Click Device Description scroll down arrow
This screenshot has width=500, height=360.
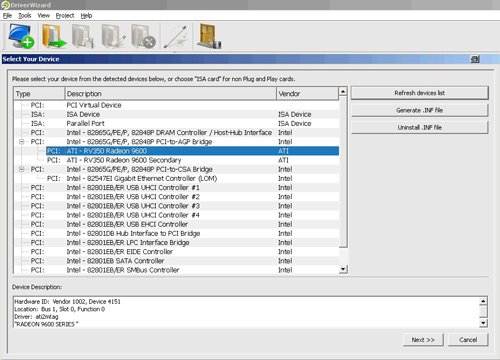pos(483,323)
